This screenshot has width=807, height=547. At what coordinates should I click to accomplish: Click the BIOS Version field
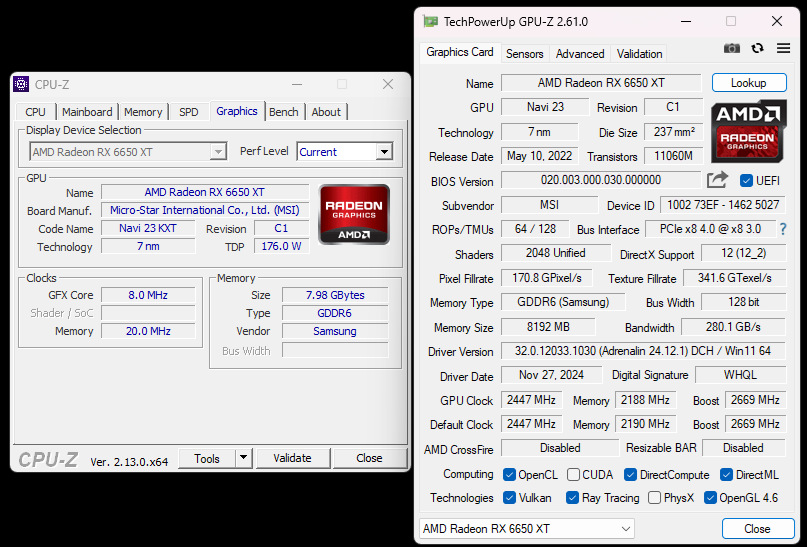pyautogui.click(x=601, y=180)
